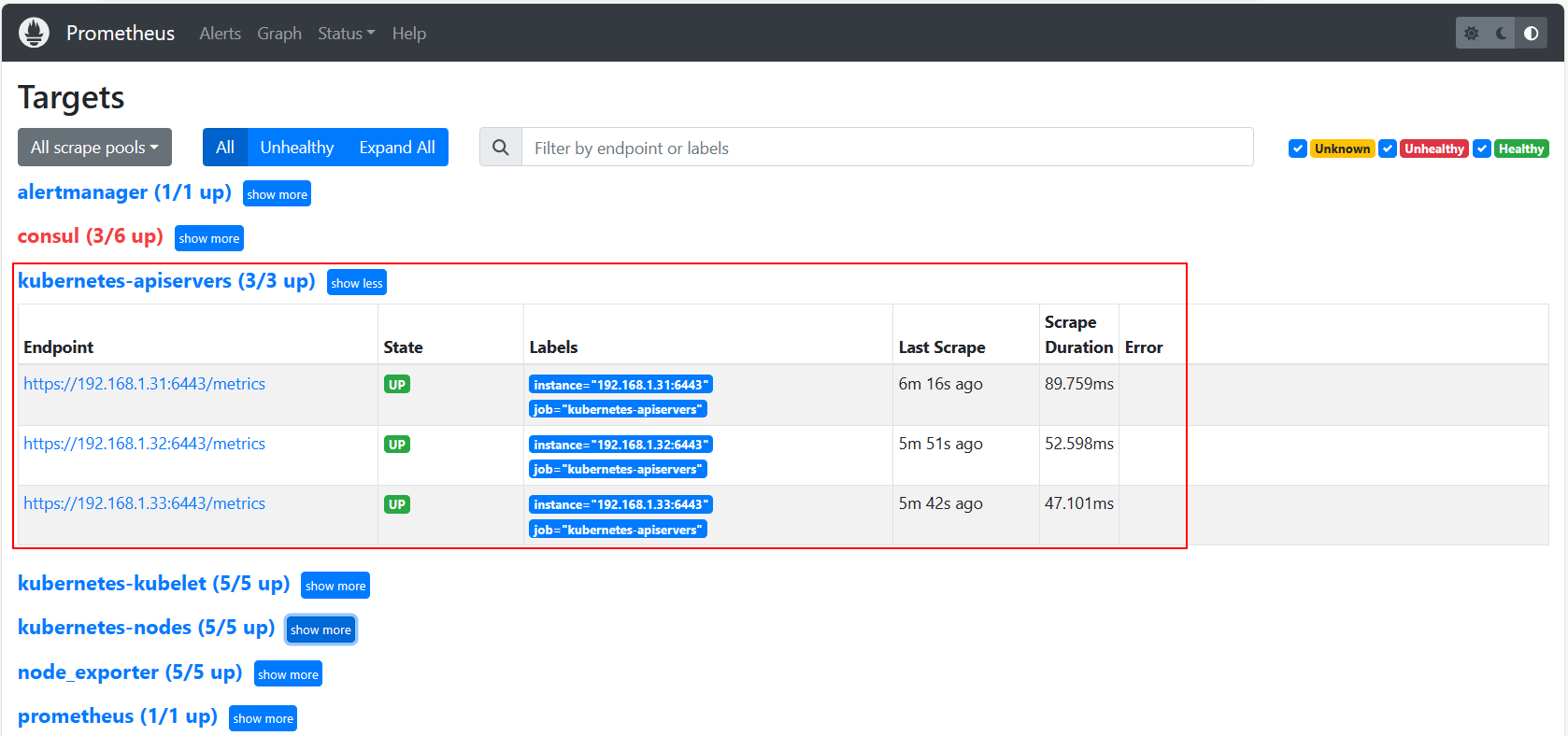Open the 192.168.1.32:6443 metrics endpoint
This screenshot has height=736, width=1568.
tap(145, 444)
